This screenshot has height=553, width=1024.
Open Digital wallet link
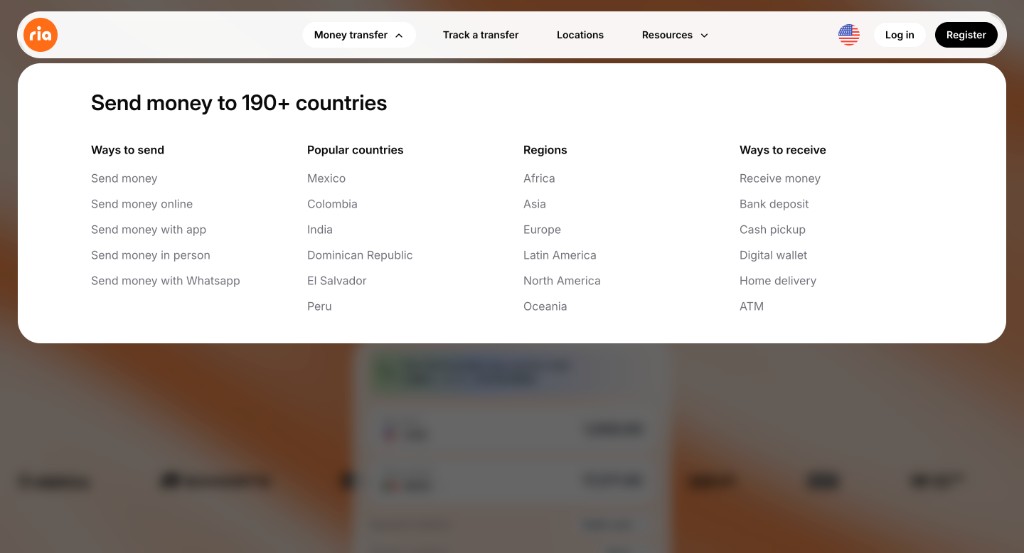coord(773,255)
